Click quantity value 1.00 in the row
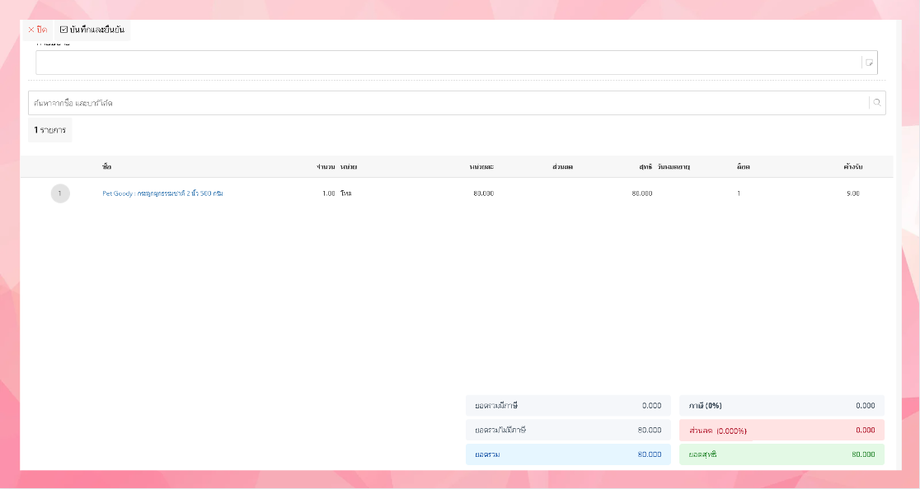The image size is (920, 489). coord(329,193)
